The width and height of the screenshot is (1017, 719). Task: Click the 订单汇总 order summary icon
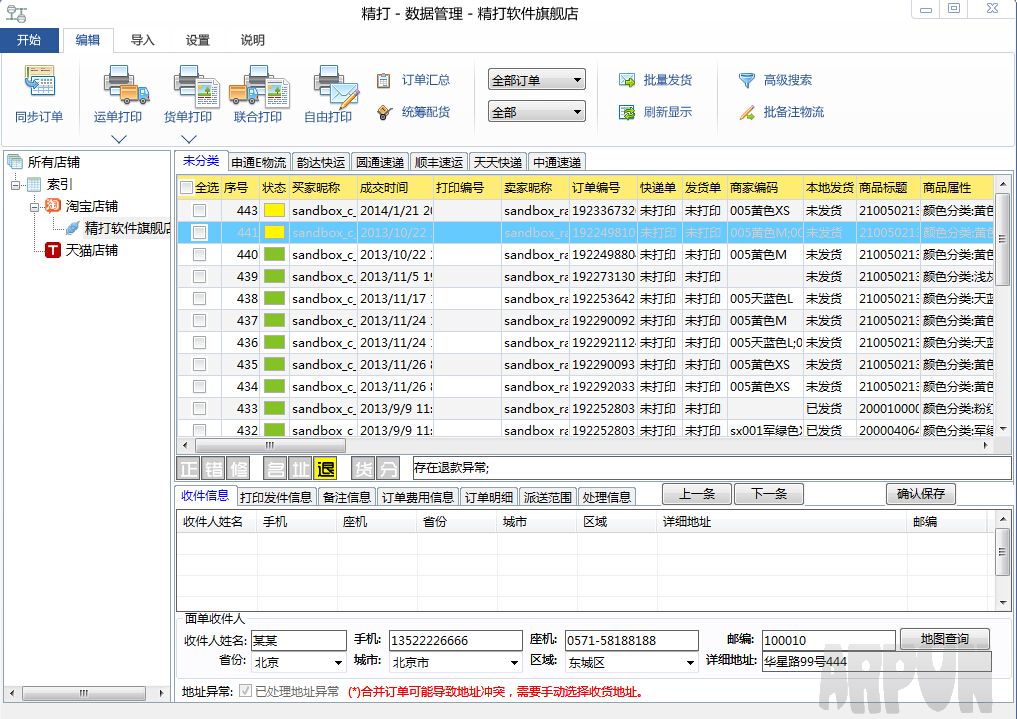384,80
